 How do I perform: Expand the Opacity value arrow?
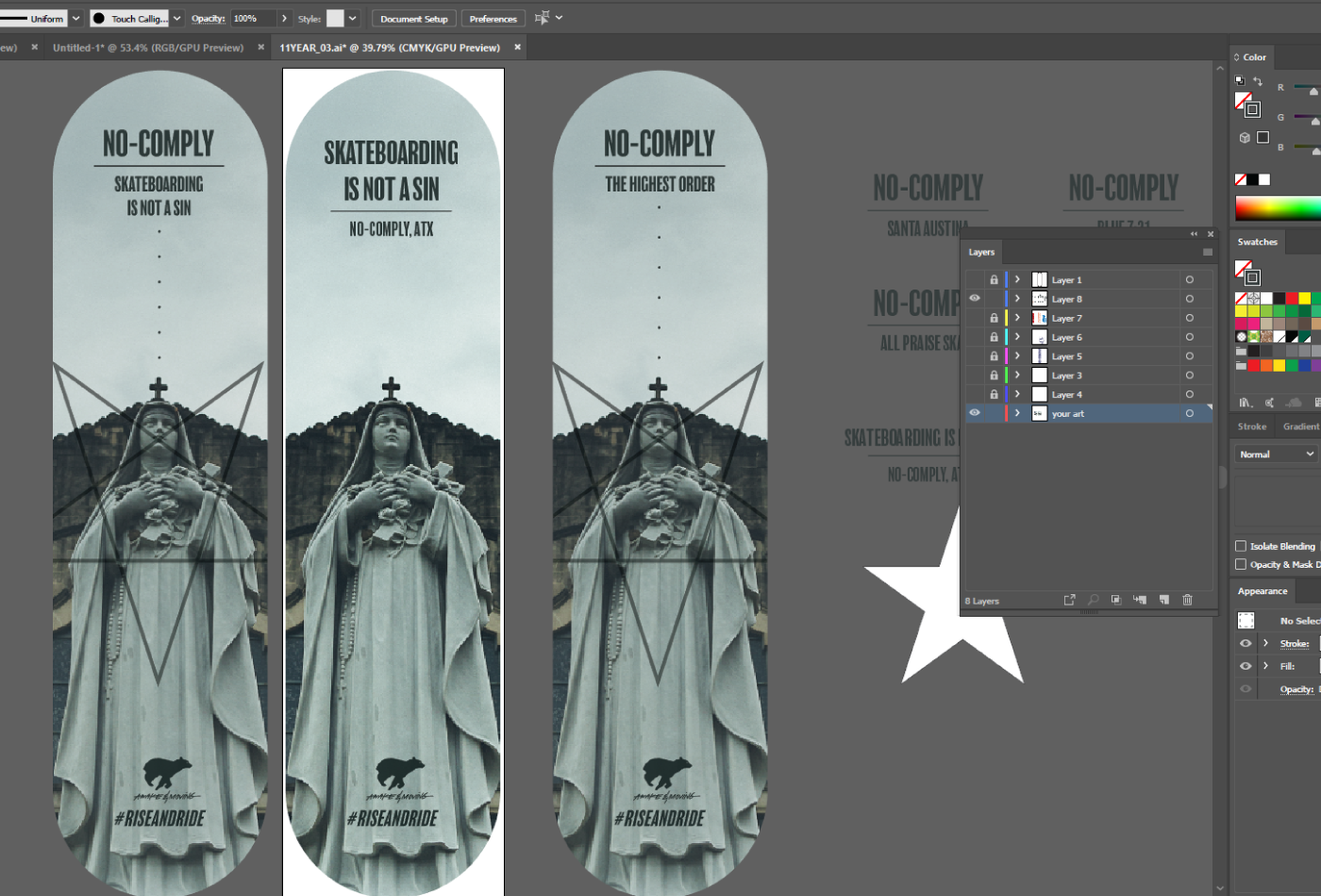click(284, 18)
